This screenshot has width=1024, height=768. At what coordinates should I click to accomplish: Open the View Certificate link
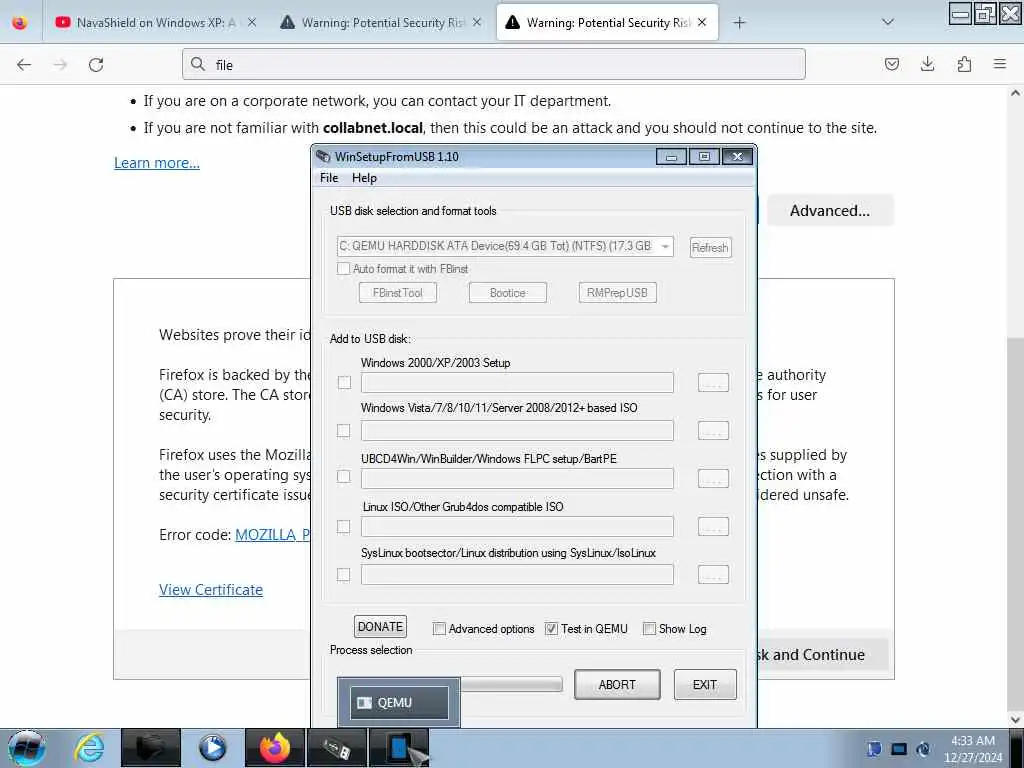point(211,590)
